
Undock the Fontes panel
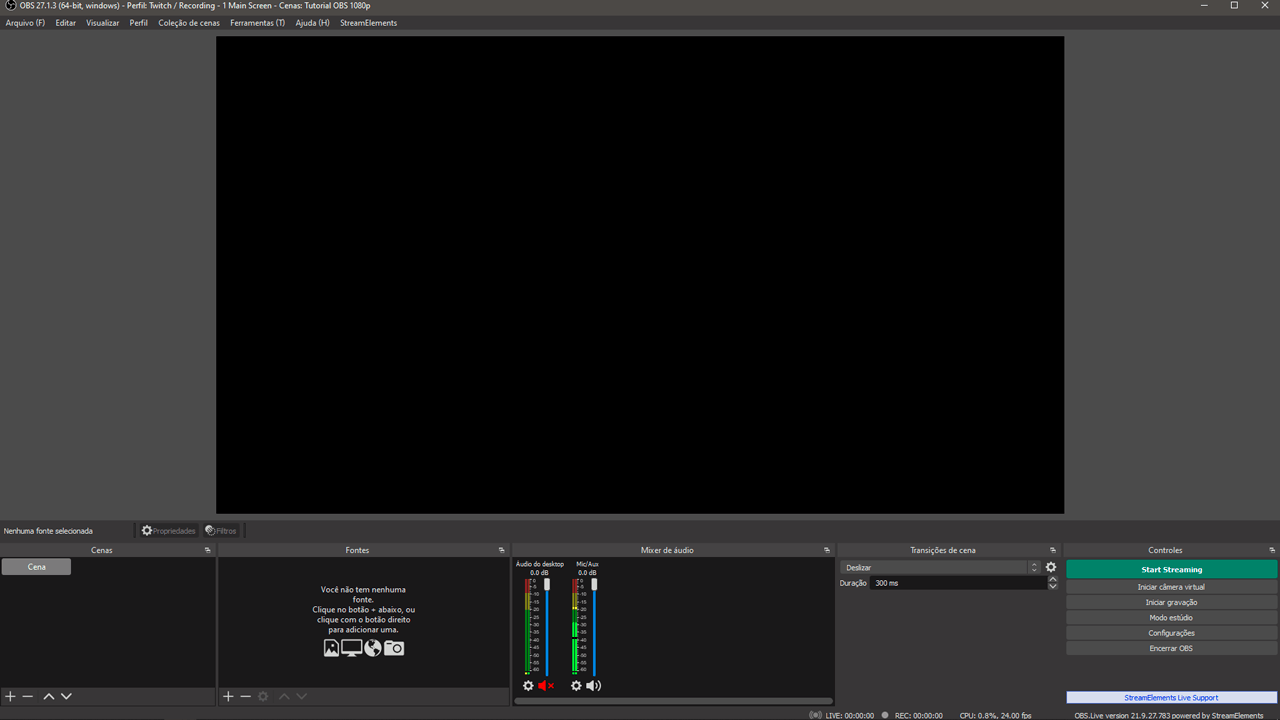click(x=502, y=550)
